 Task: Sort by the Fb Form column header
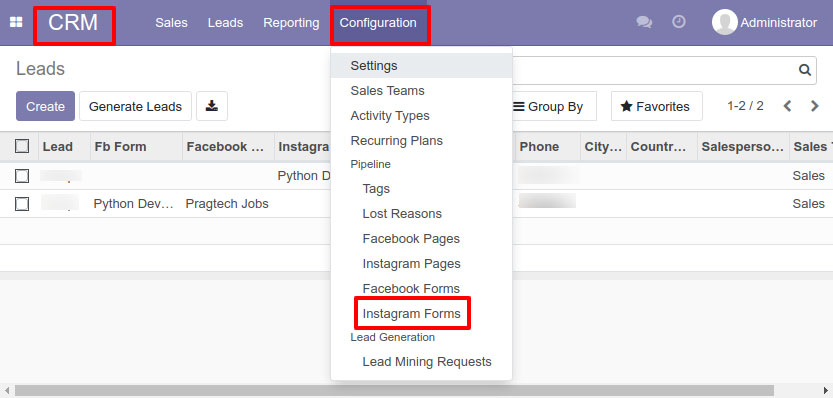pyautogui.click(x=137, y=147)
